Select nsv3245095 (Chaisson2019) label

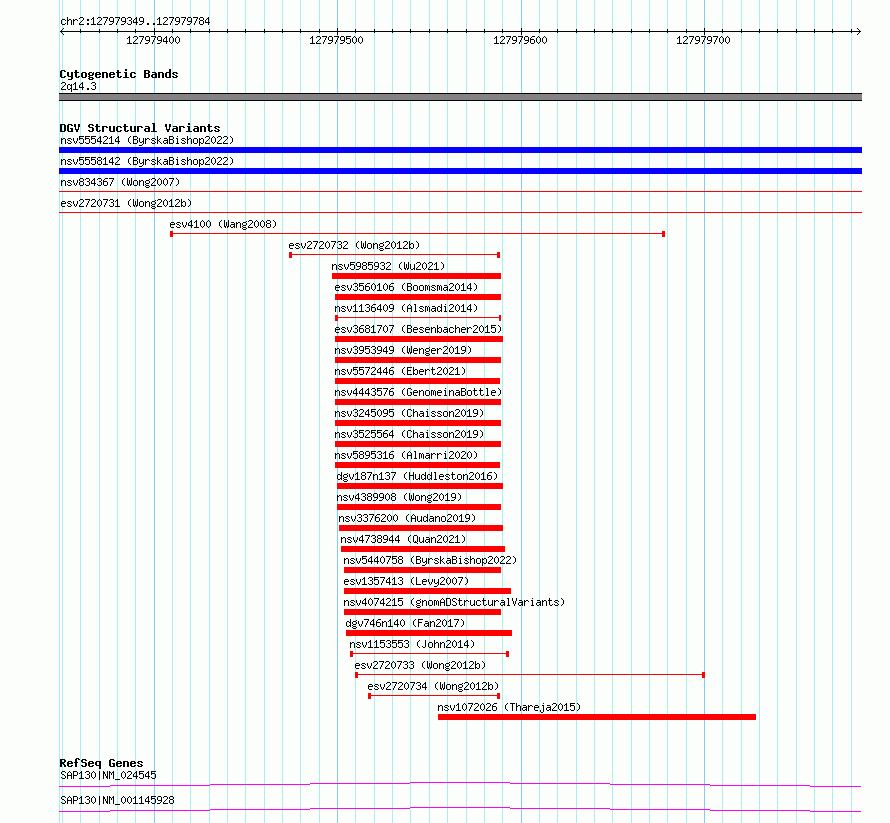(409, 413)
